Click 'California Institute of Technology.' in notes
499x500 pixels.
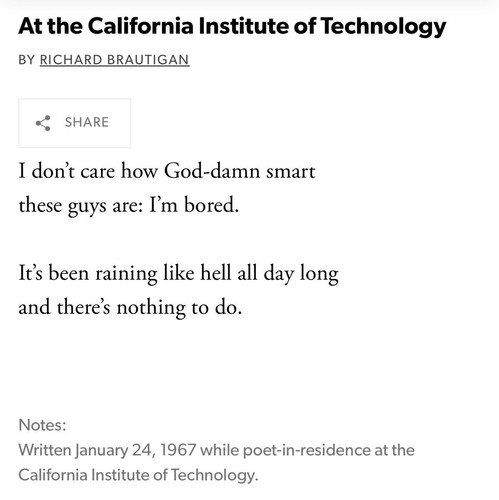point(138,475)
